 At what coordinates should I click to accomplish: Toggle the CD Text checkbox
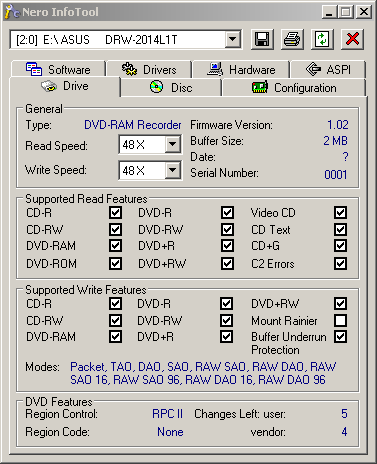340,229
